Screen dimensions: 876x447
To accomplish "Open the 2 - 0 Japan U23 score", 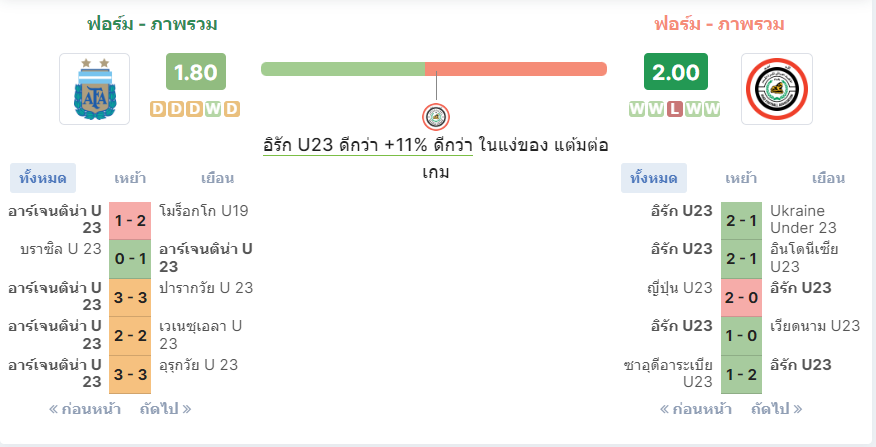I will pos(741,298).
